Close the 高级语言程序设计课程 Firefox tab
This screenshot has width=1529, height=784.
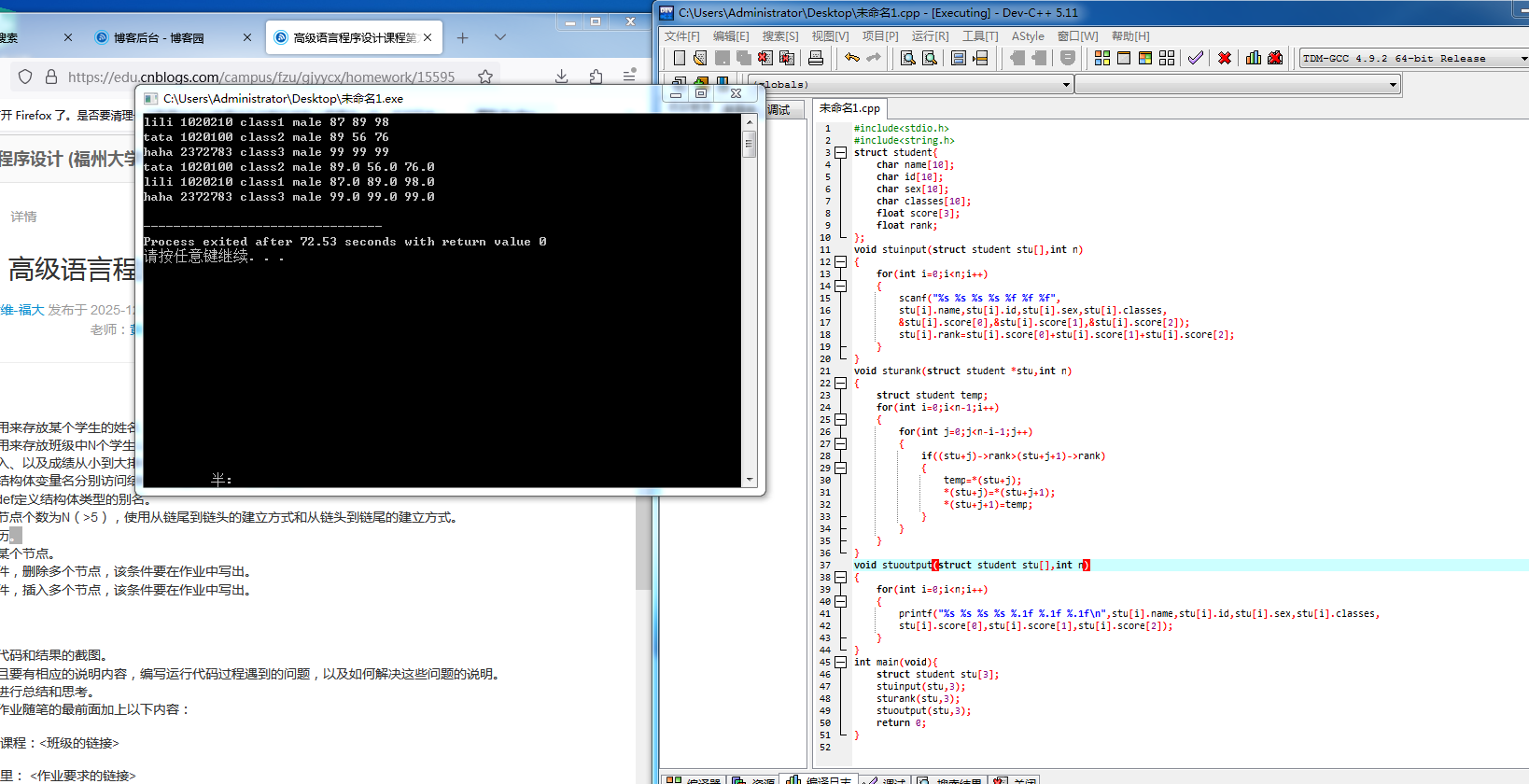point(428,37)
